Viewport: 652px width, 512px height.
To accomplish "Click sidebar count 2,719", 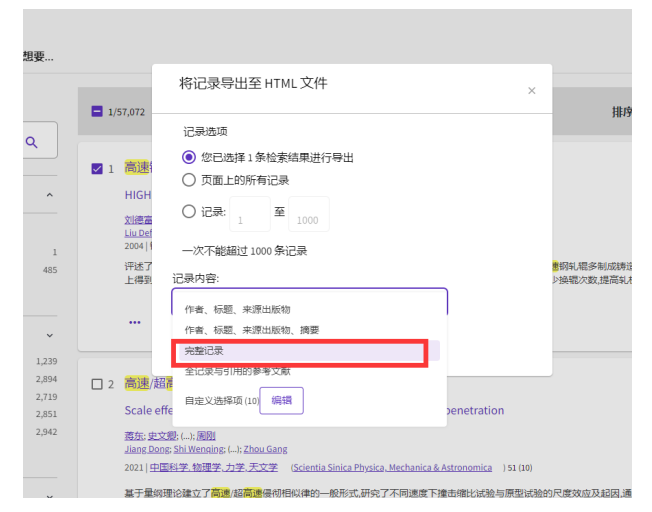I will point(46,397).
